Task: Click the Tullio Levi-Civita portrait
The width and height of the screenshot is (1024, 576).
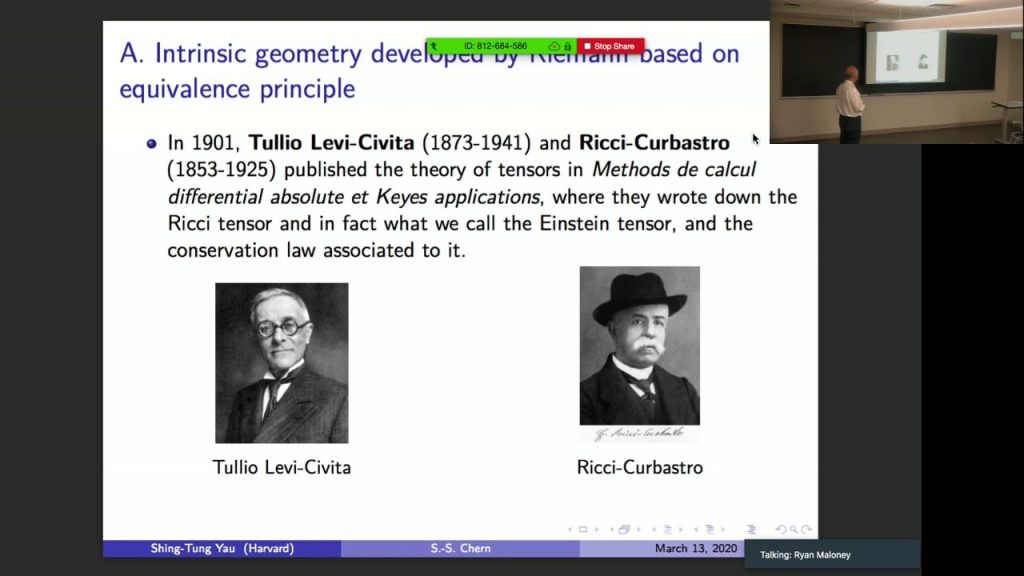Action: point(282,360)
